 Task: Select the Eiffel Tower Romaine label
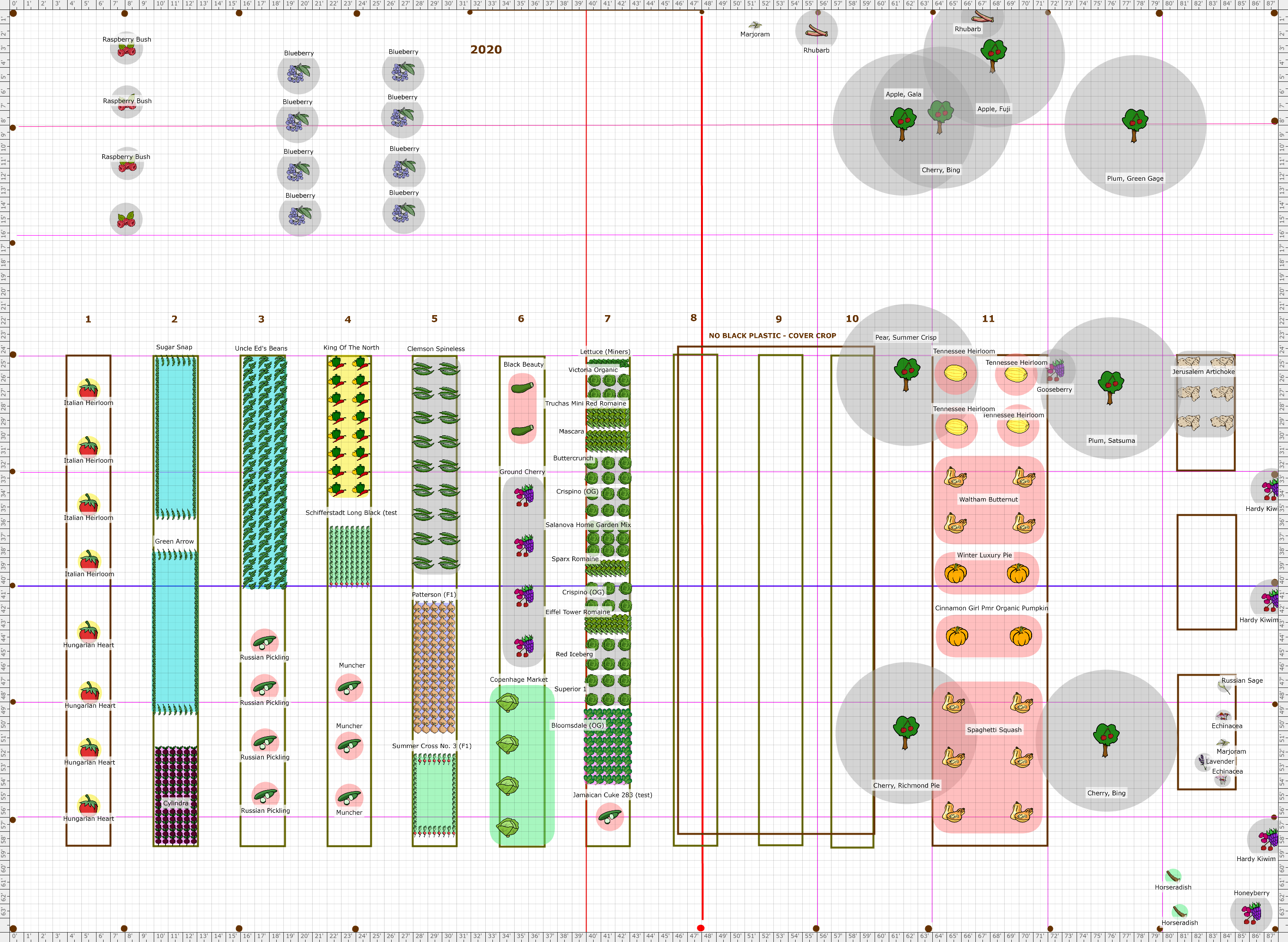[578, 612]
